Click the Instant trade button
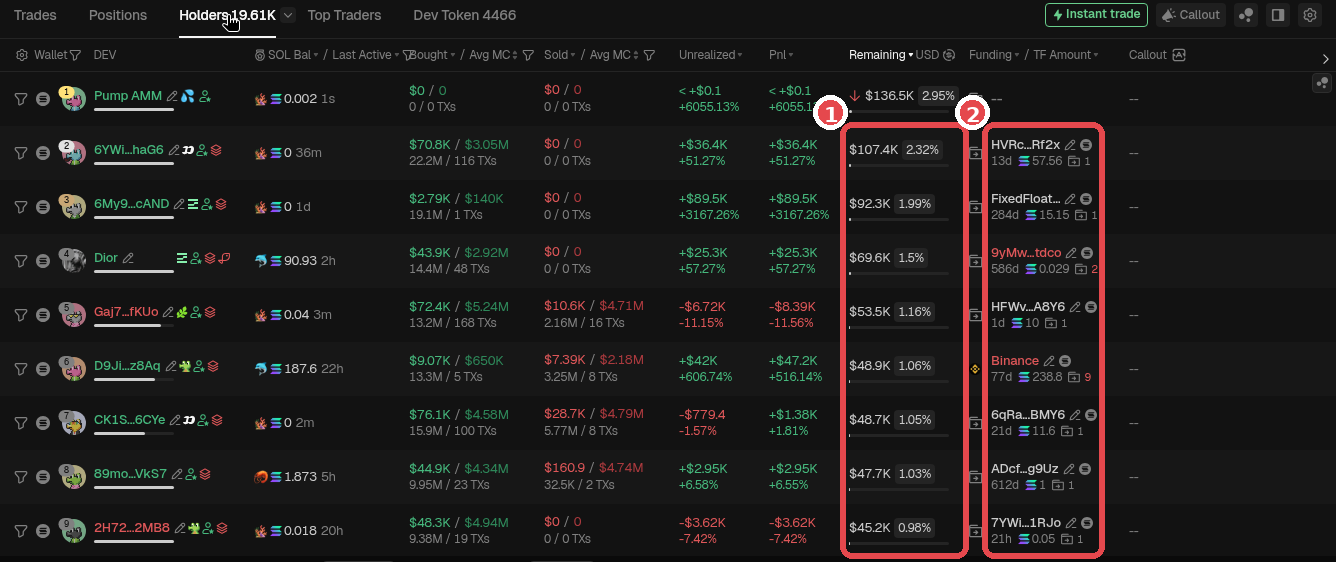The width and height of the screenshot is (1336, 562). [1096, 15]
